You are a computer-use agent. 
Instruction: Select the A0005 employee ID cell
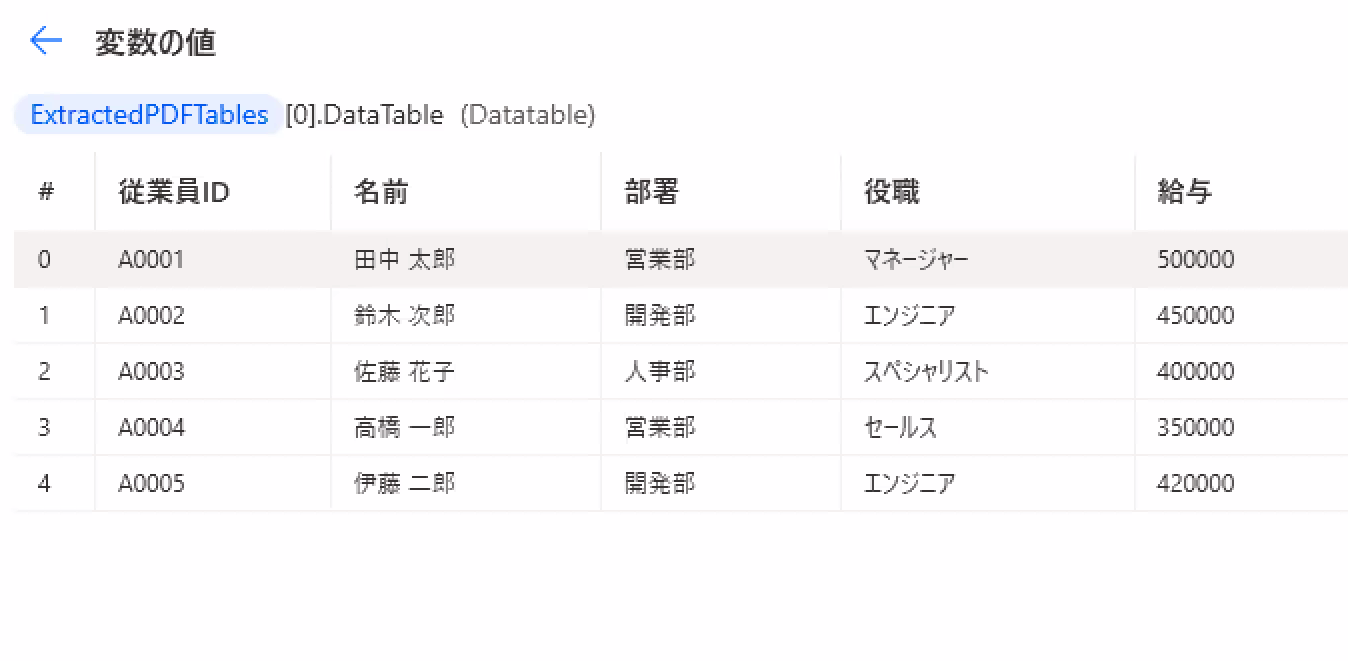151,484
